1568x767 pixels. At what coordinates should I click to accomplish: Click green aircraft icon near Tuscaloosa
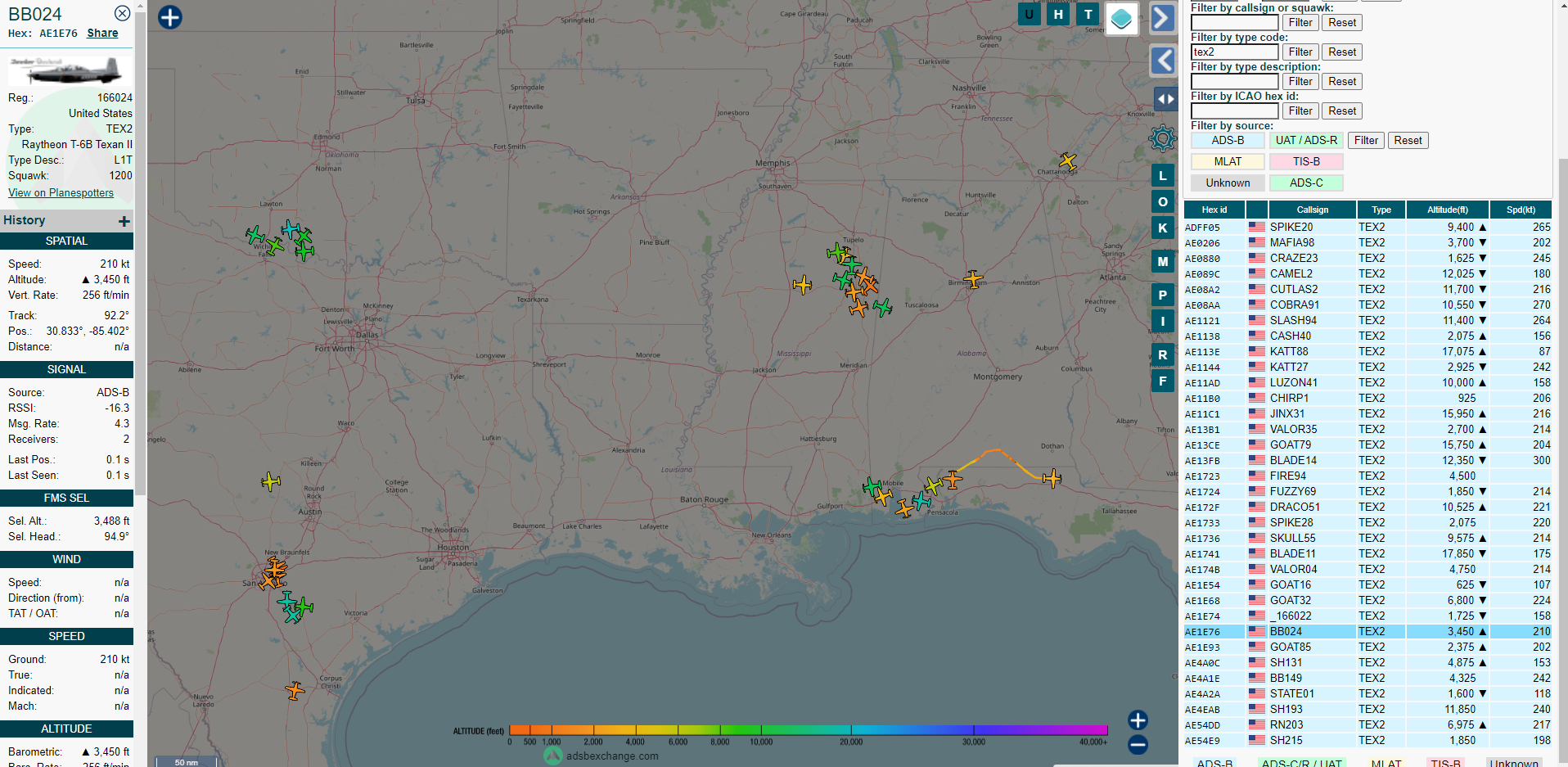(x=882, y=308)
